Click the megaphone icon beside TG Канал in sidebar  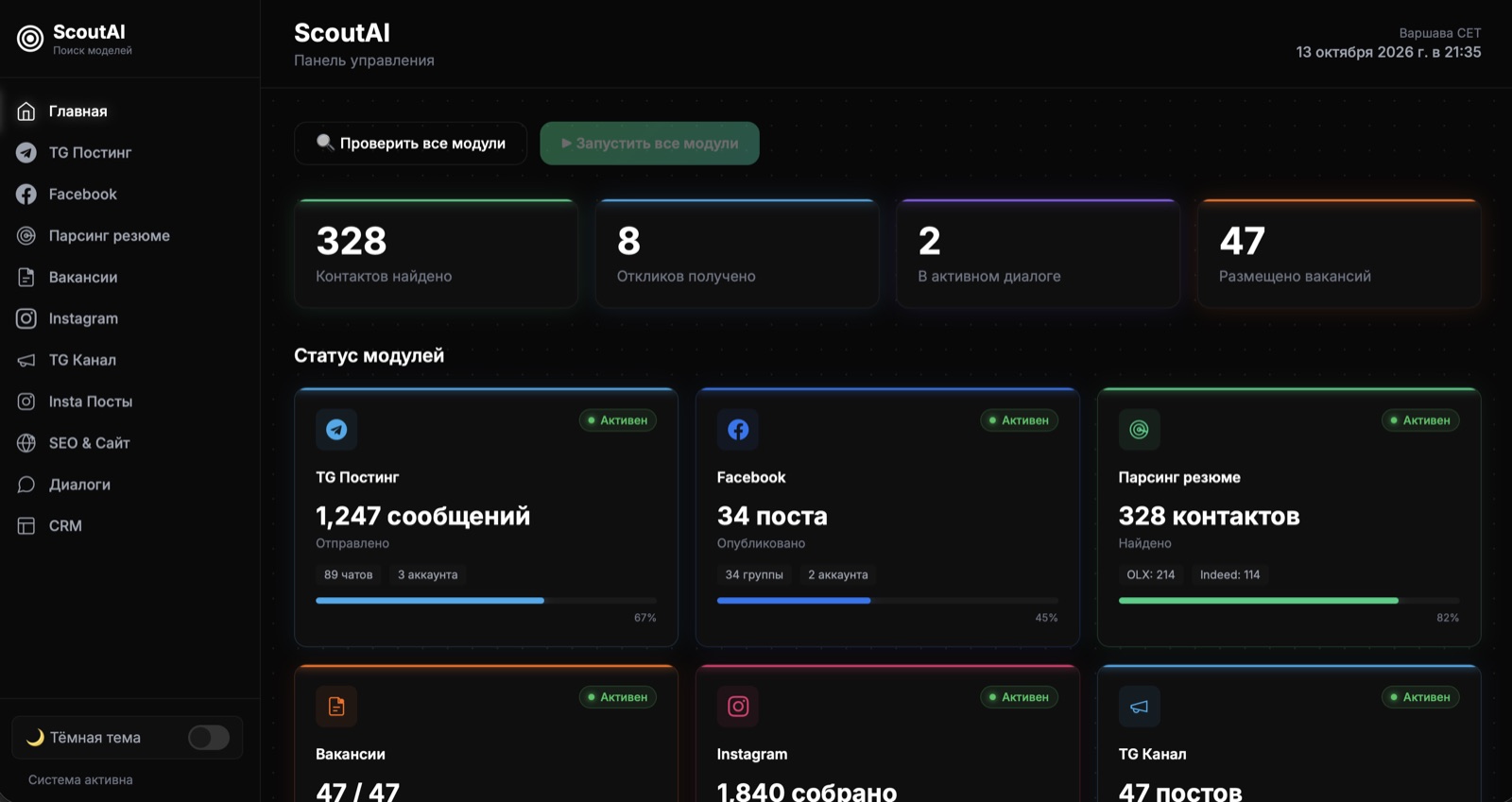(26, 361)
